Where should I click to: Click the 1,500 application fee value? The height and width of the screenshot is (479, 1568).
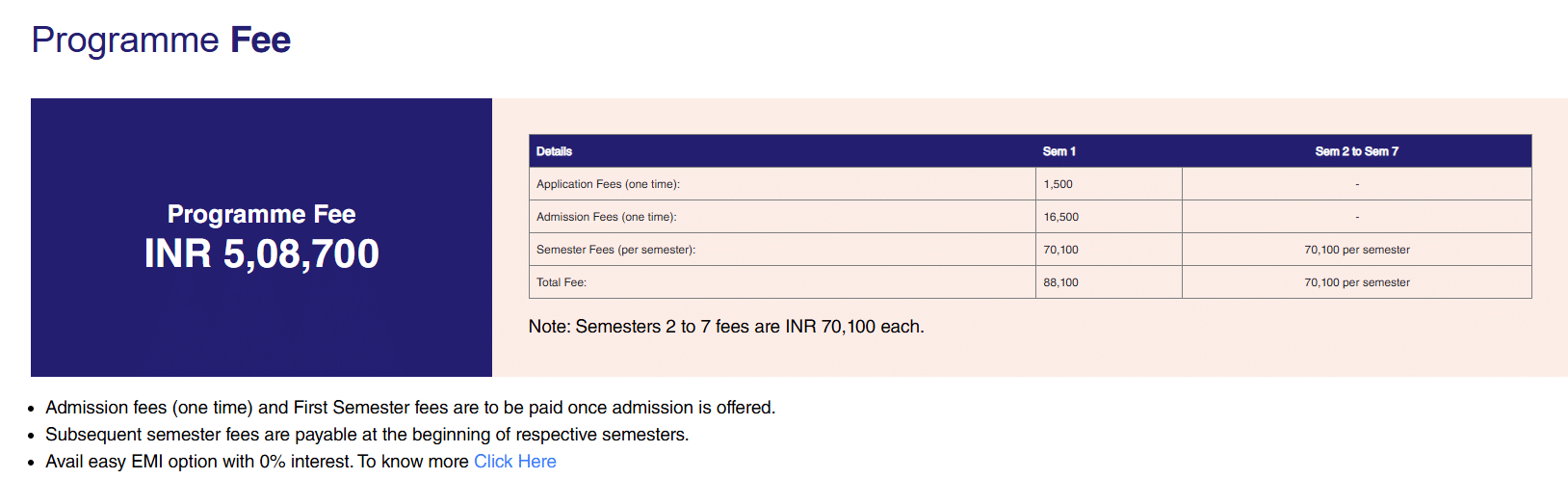point(1058,184)
